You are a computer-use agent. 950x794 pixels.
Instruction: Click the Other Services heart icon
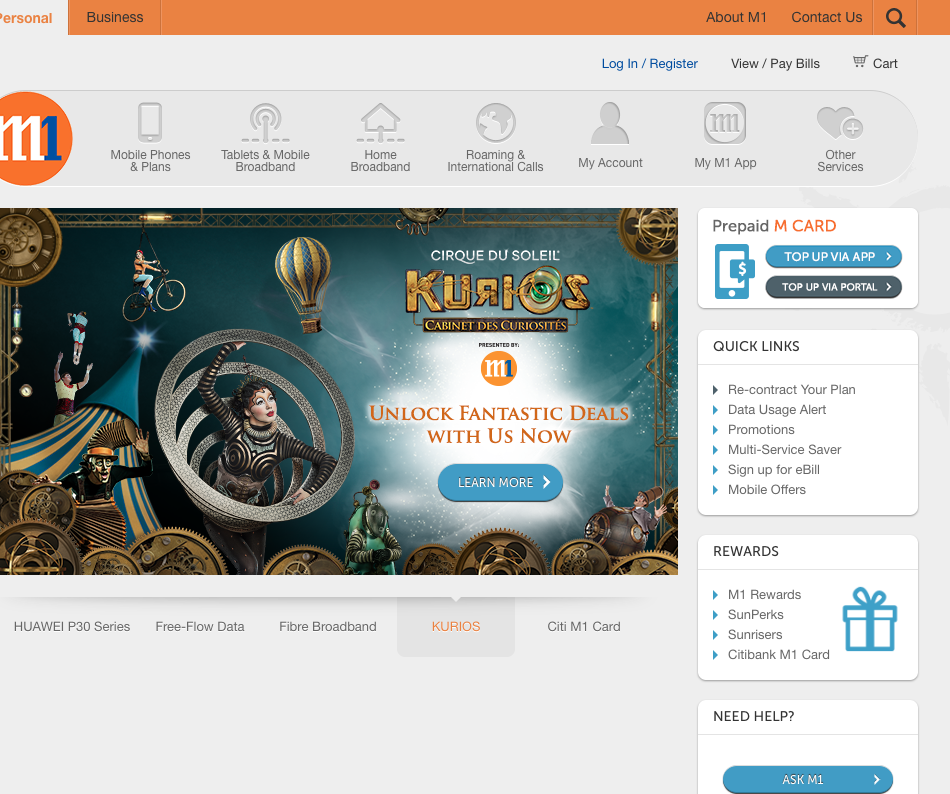pos(840,123)
